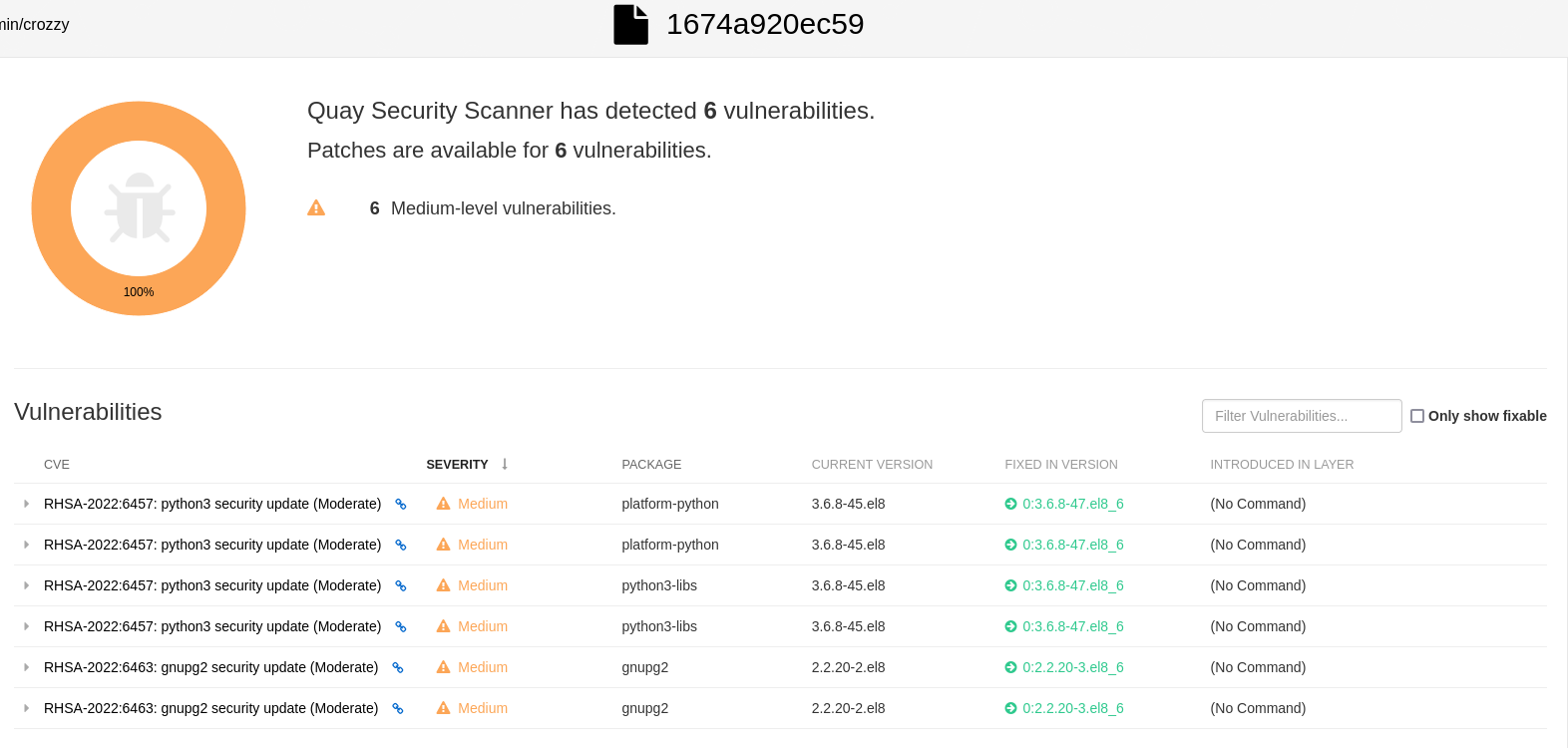Open the first RHSA-2022:6463 gnupg2 advisory link

coord(210,667)
